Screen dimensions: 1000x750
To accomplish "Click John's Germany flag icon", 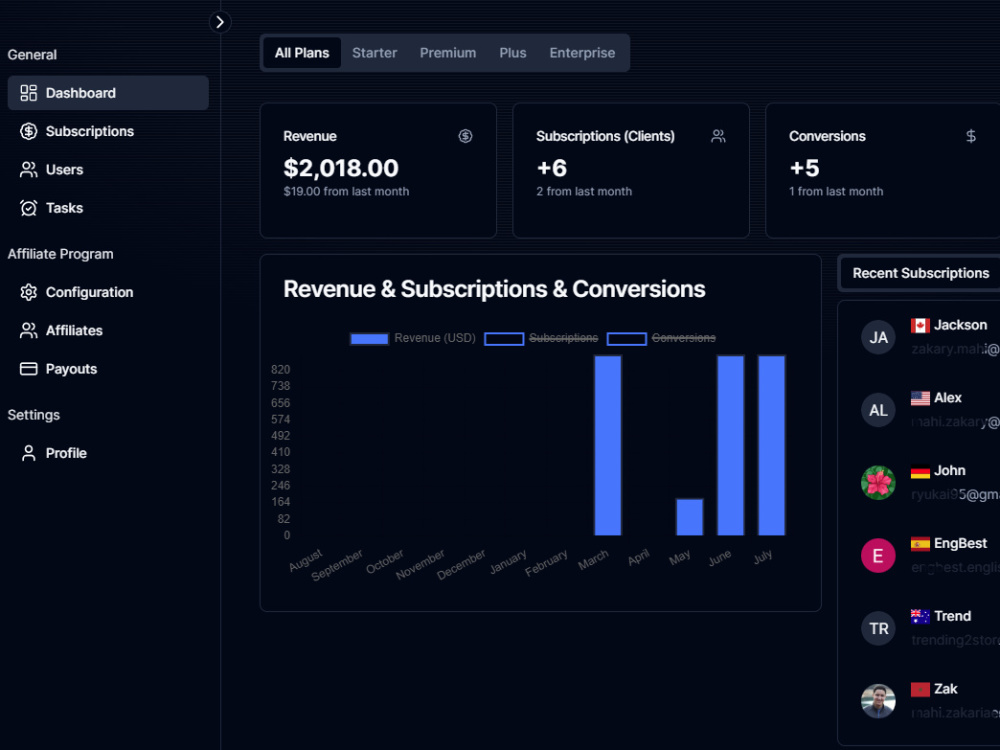I will click(920, 471).
